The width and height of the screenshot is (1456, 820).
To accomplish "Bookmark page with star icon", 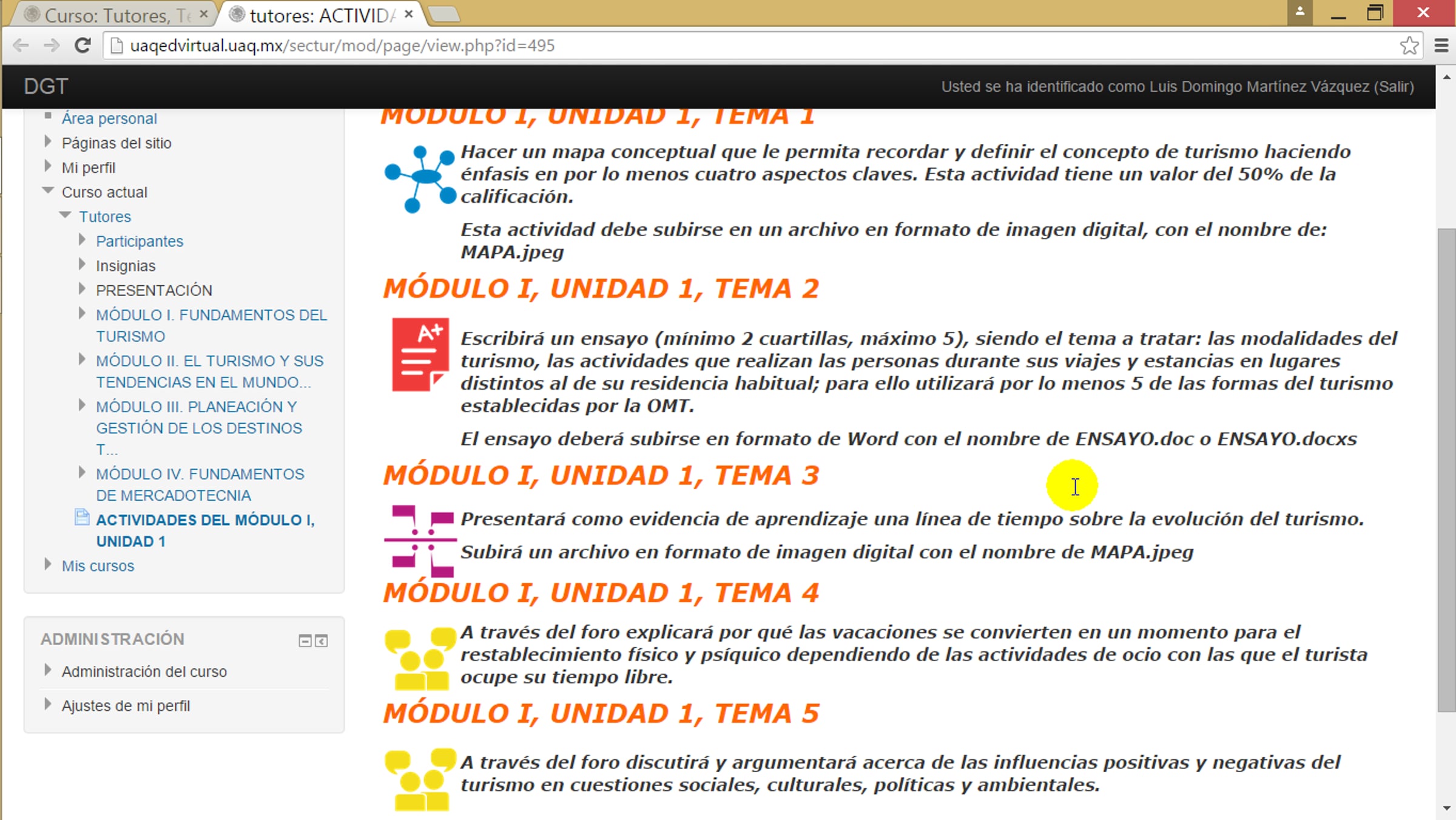I will click(1409, 46).
